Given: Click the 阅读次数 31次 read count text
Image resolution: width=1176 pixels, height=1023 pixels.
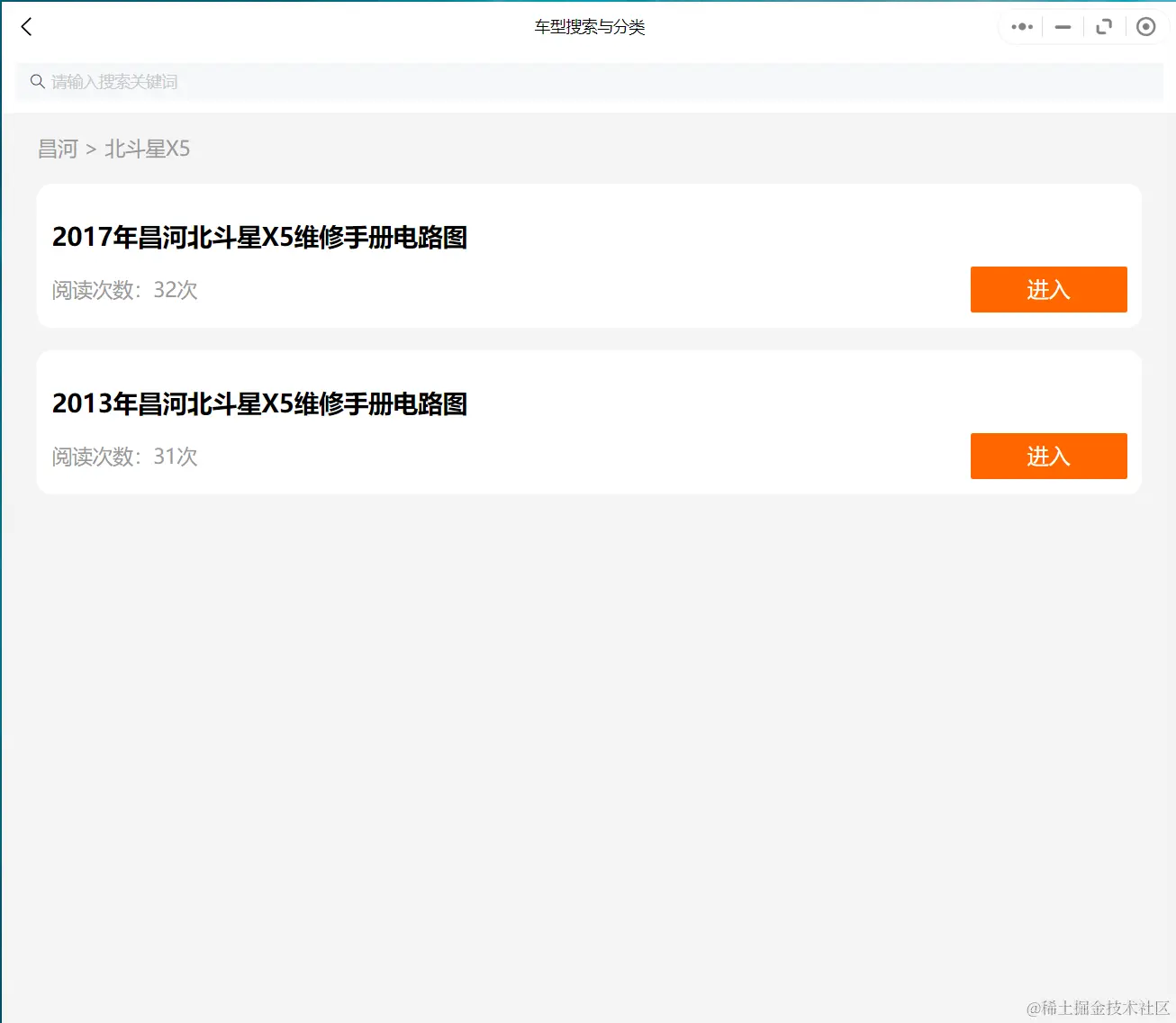Looking at the screenshot, I should [125, 456].
